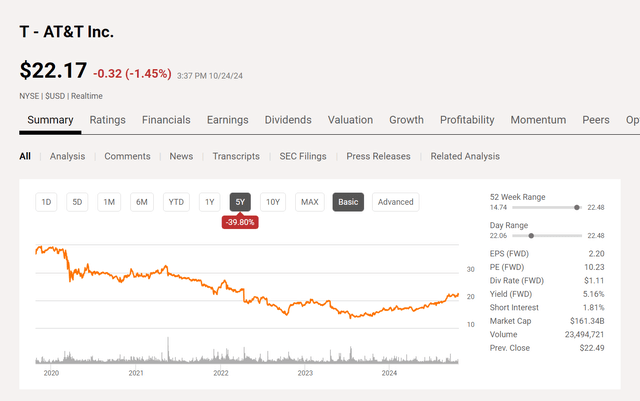Open the Dividends tab
The width and height of the screenshot is (640, 401).
tap(288, 120)
